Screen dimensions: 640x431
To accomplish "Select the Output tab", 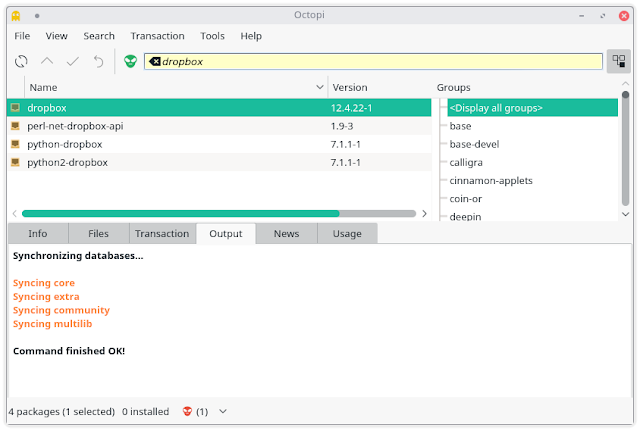I will (226, 233).
